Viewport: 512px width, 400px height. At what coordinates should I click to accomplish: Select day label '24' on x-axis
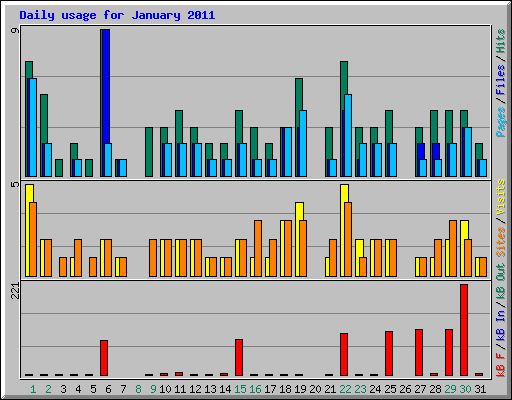[x=375, y=389]
